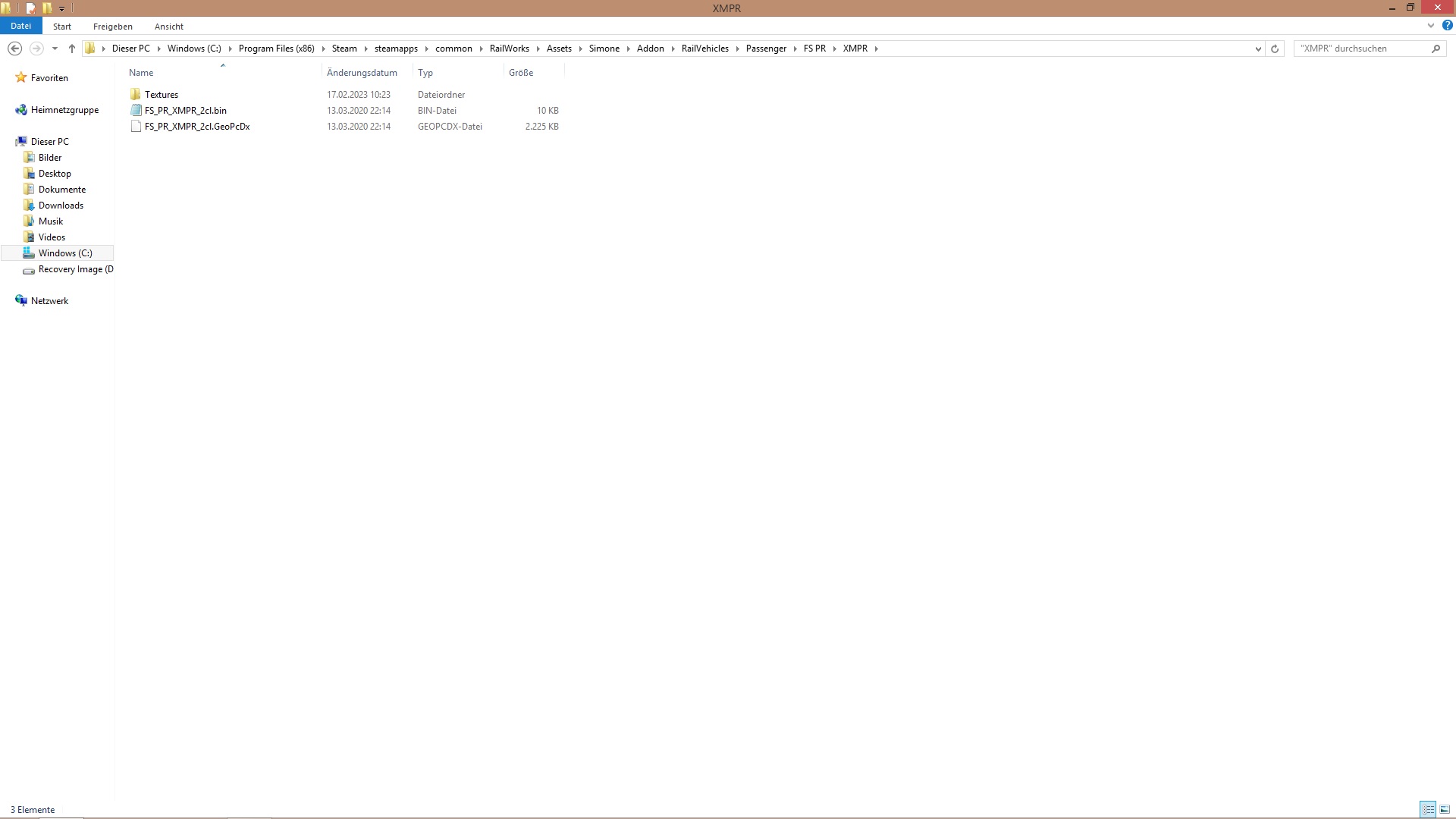The image size is (1456, 819).
Task: Open the Datei menu tab
Action: click(20, 26)
